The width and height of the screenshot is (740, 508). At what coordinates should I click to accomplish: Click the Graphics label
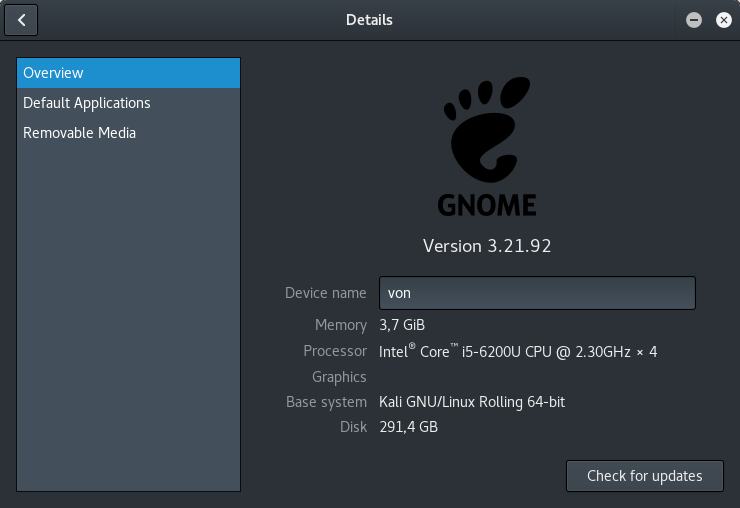[339, 377]
